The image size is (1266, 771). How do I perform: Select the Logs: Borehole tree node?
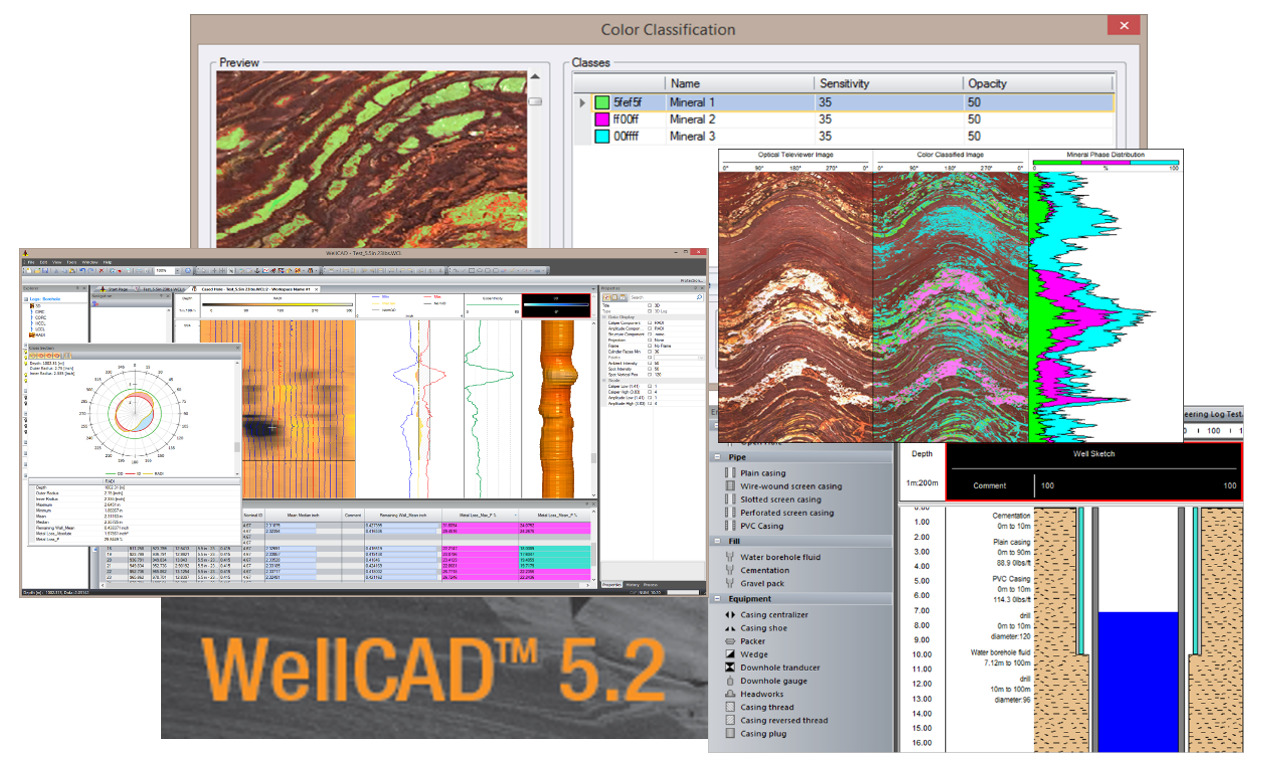click(x=46, y=298)
